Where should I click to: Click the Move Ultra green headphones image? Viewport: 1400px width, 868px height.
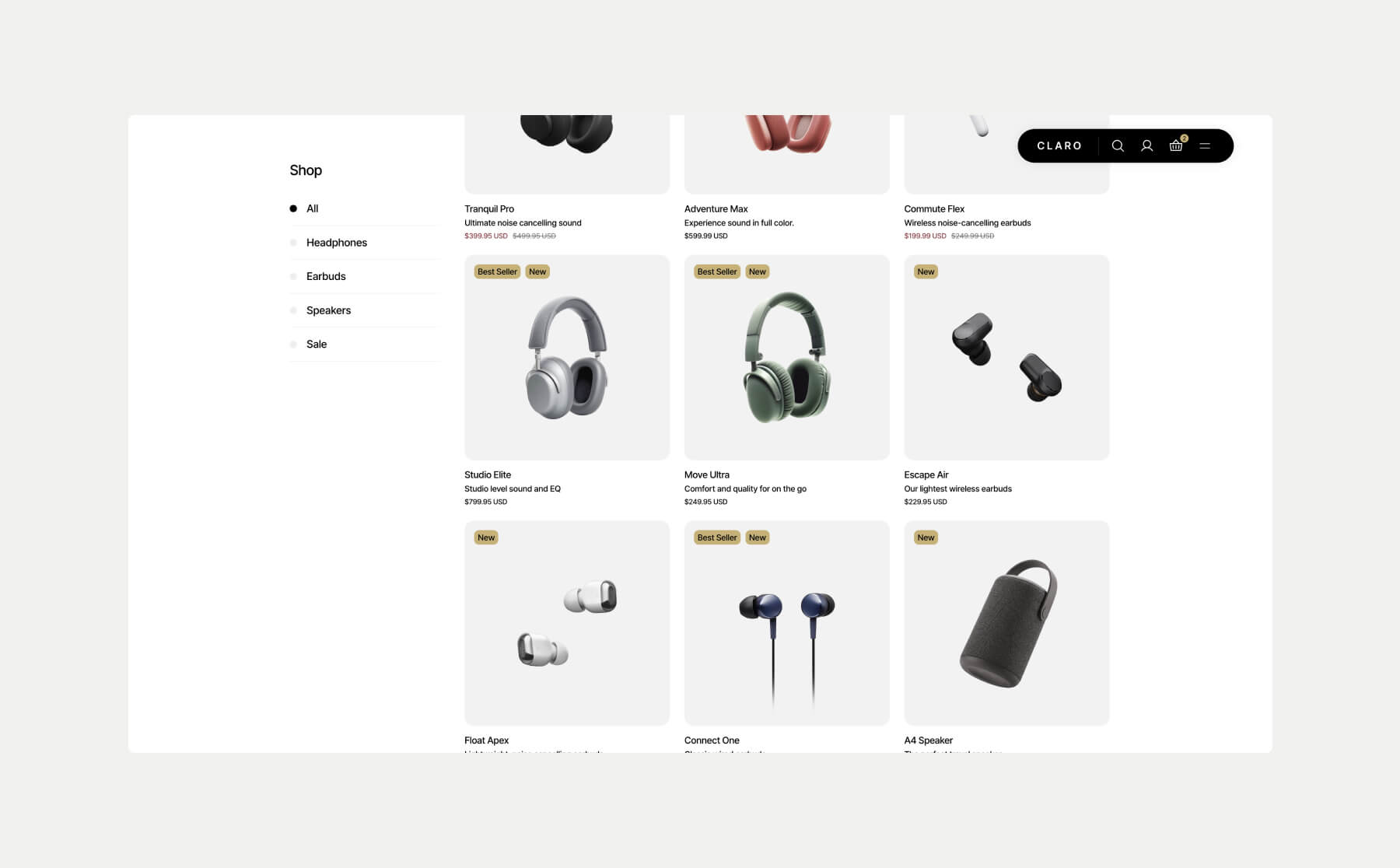coord(787,358)
